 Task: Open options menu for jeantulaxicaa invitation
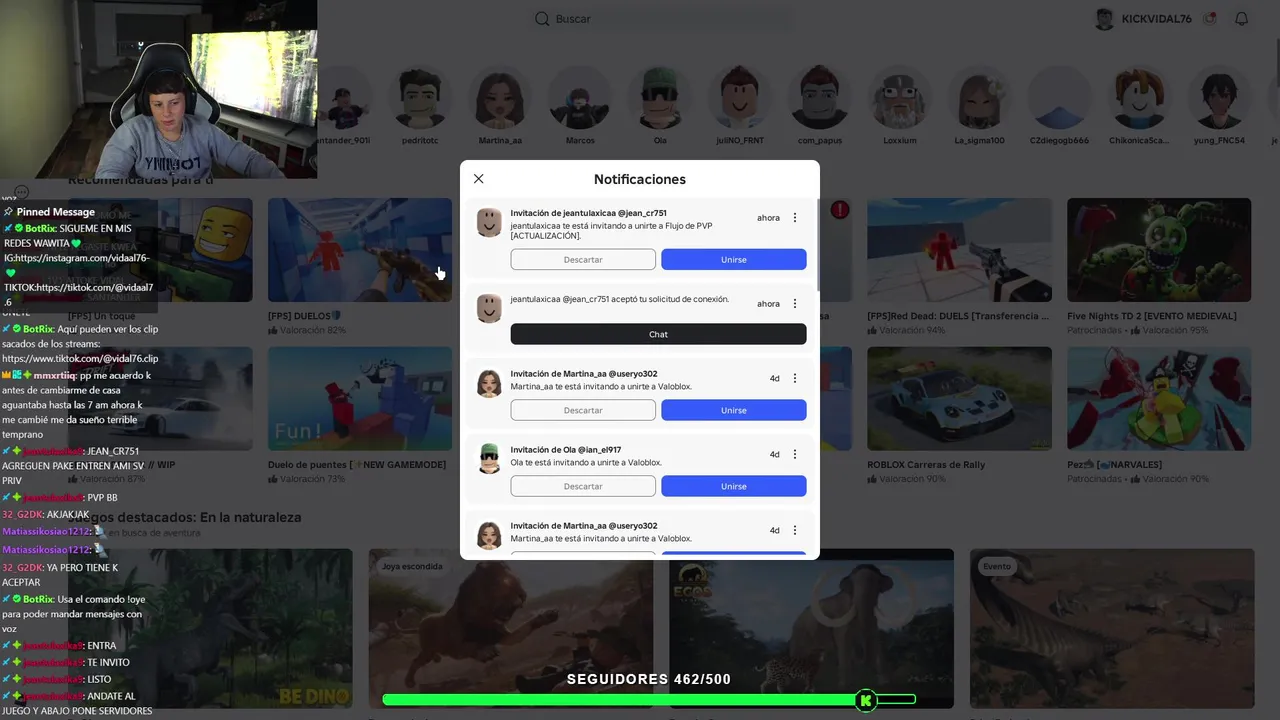(x=795, y=218)
